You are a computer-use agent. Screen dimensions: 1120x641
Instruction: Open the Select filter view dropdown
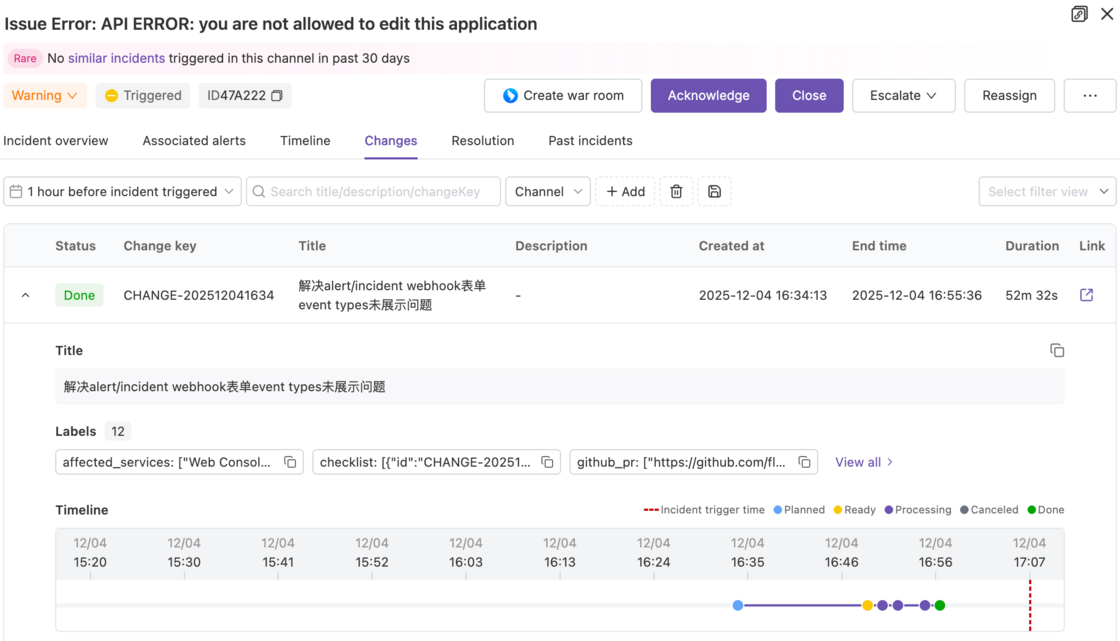(x=1047, y=192)
